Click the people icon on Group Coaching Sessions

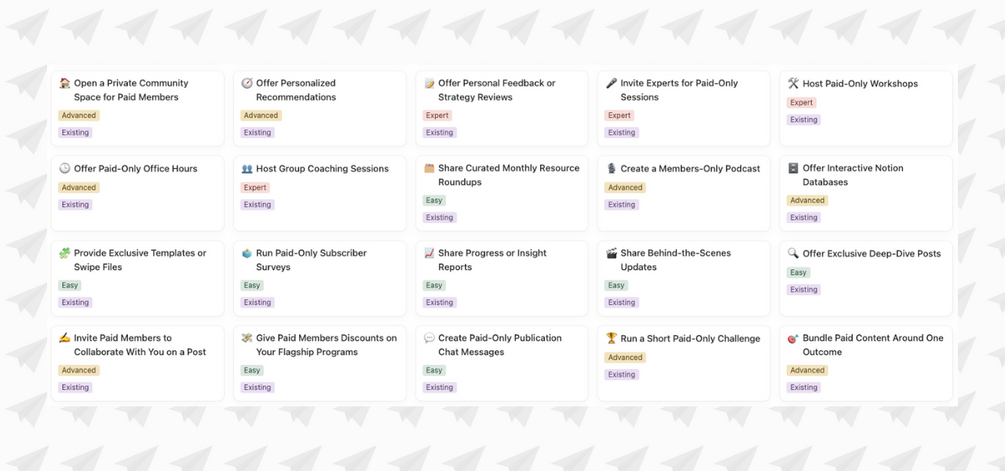coord(247,169)
